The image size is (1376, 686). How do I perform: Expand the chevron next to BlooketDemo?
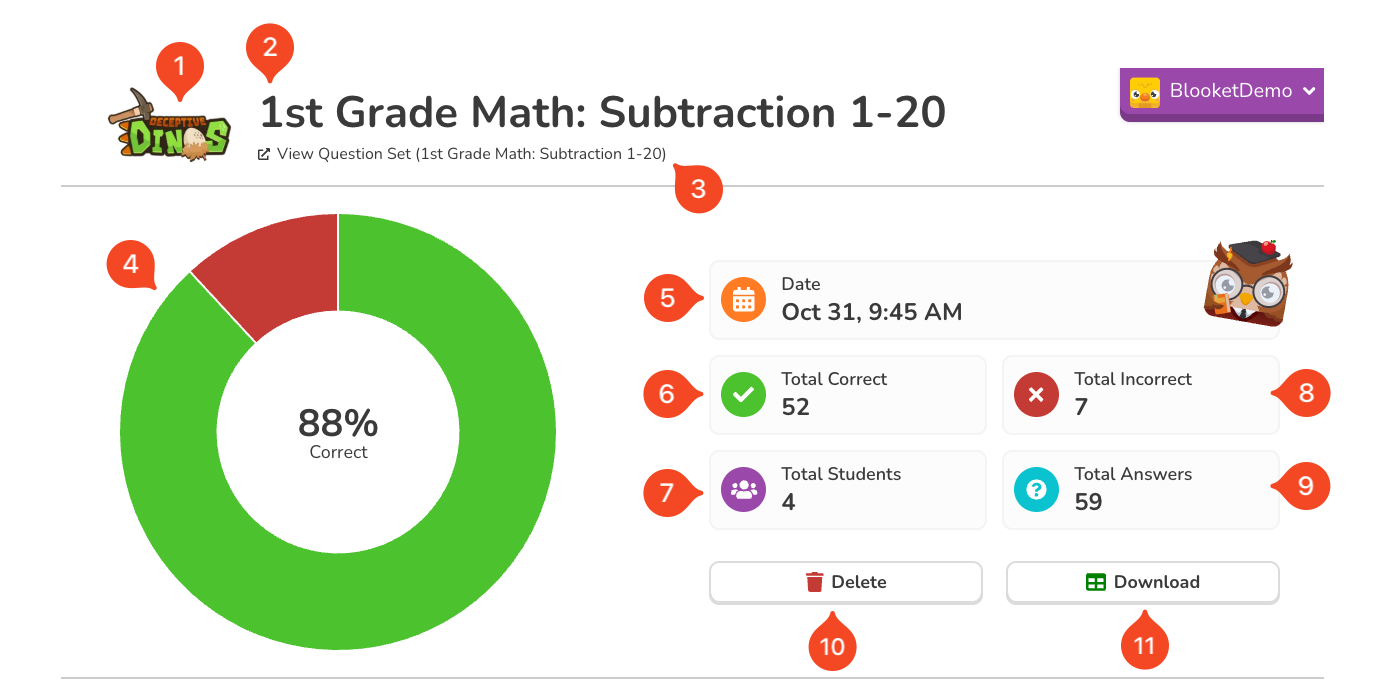(1309, 91)
